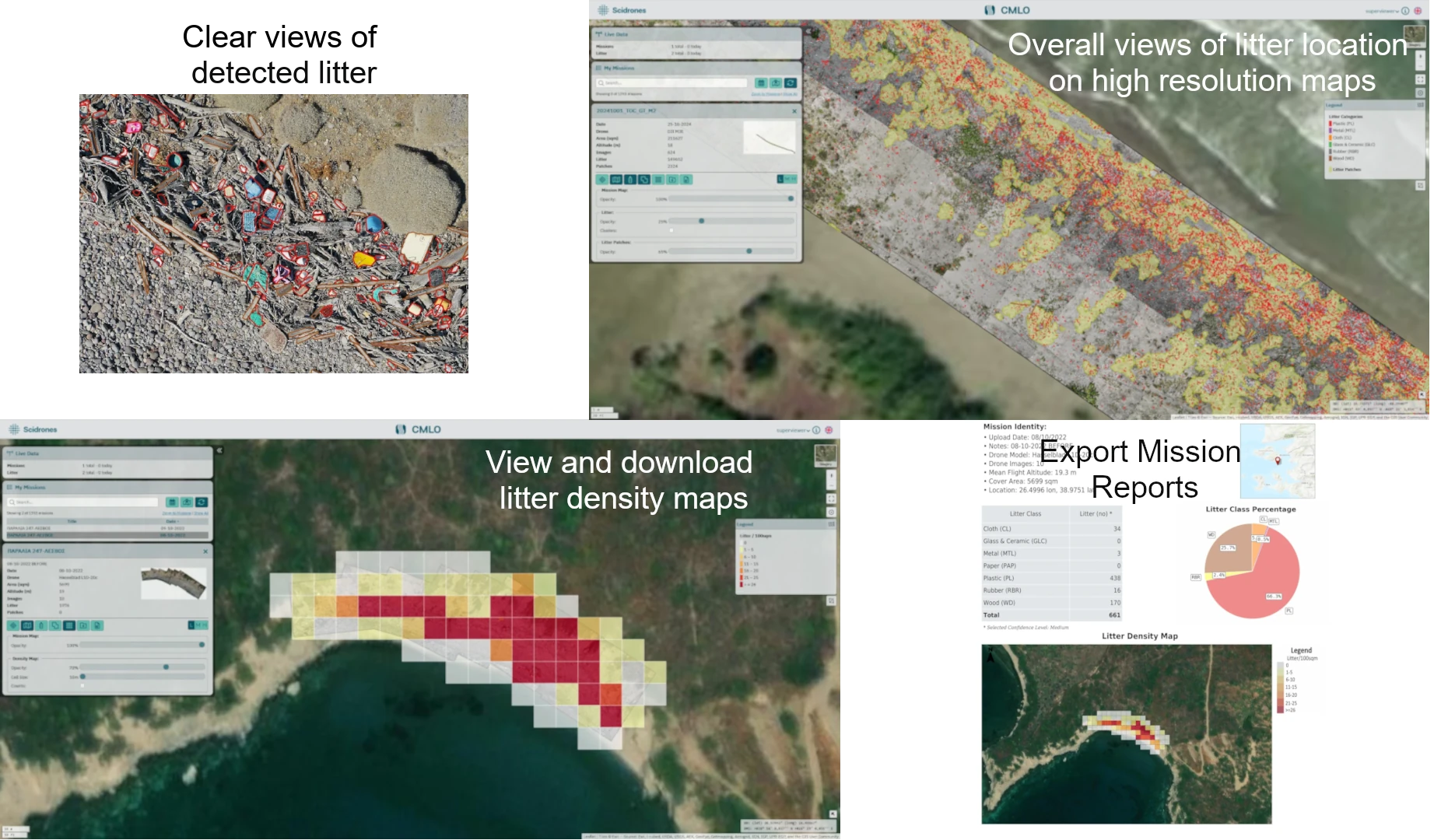Adjust the Litter opacity slider in the top view
The width and height of the screenshot is (1434, 840).
(x=731, y=221)
